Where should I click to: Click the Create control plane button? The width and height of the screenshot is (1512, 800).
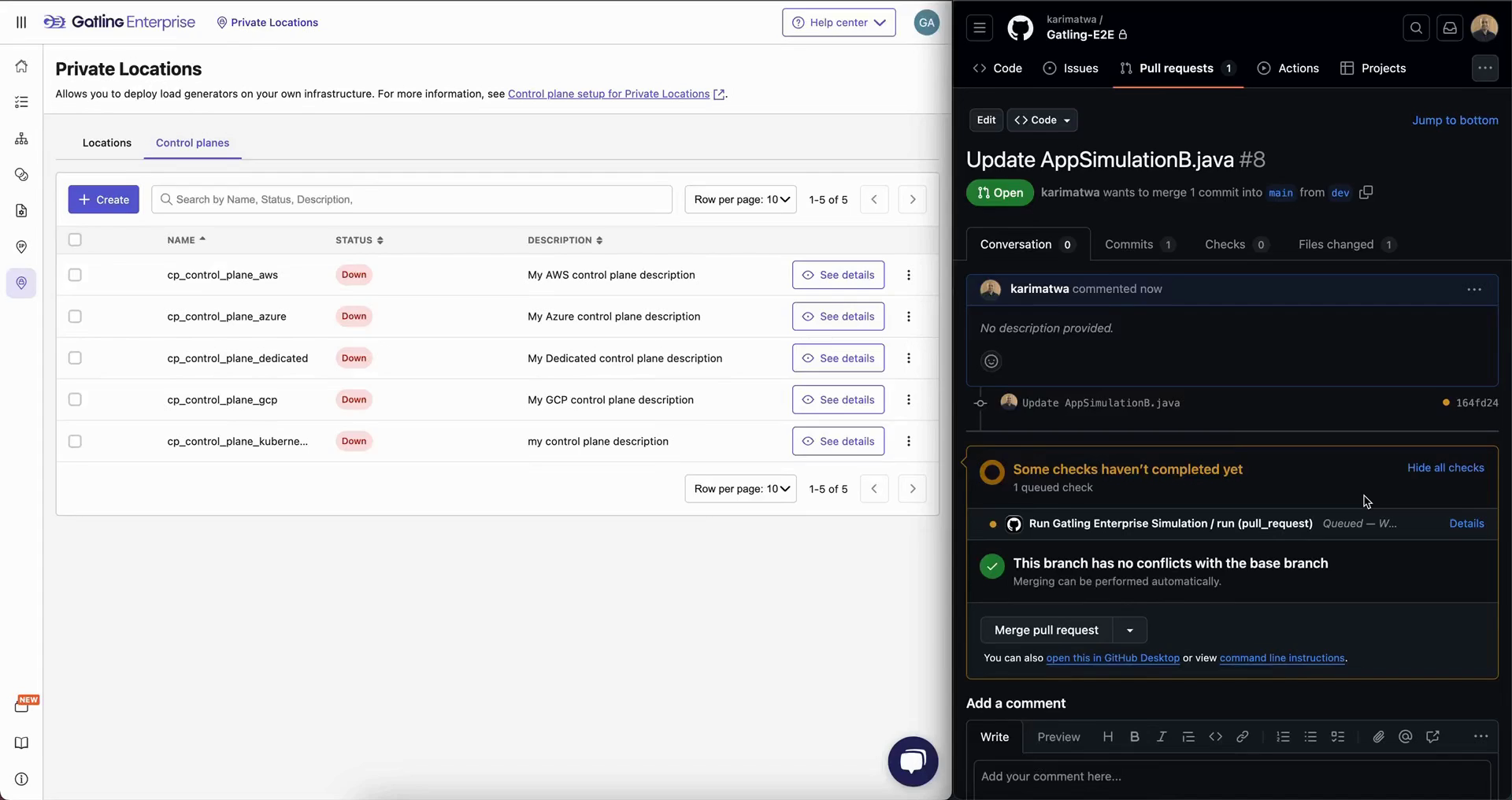coord(103,200)
